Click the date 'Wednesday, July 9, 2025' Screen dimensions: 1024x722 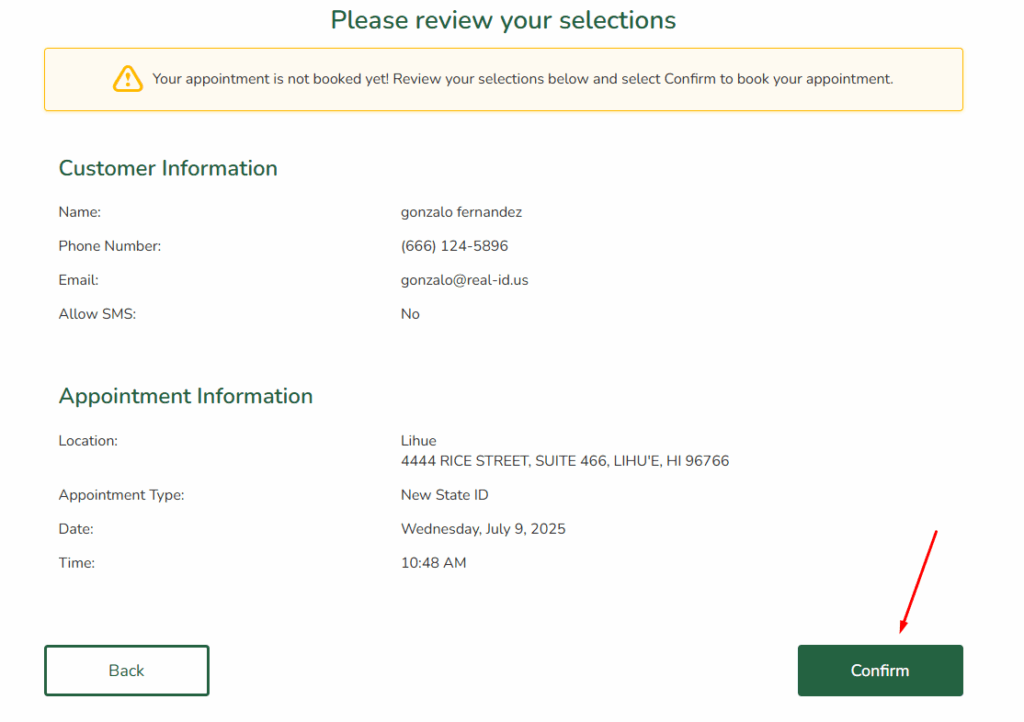point(483,529)
